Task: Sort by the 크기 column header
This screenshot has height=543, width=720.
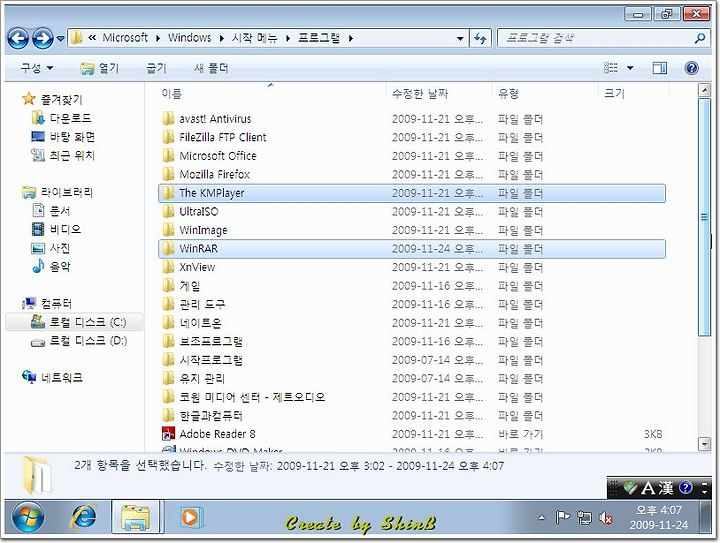Action: tap(614, 94)
